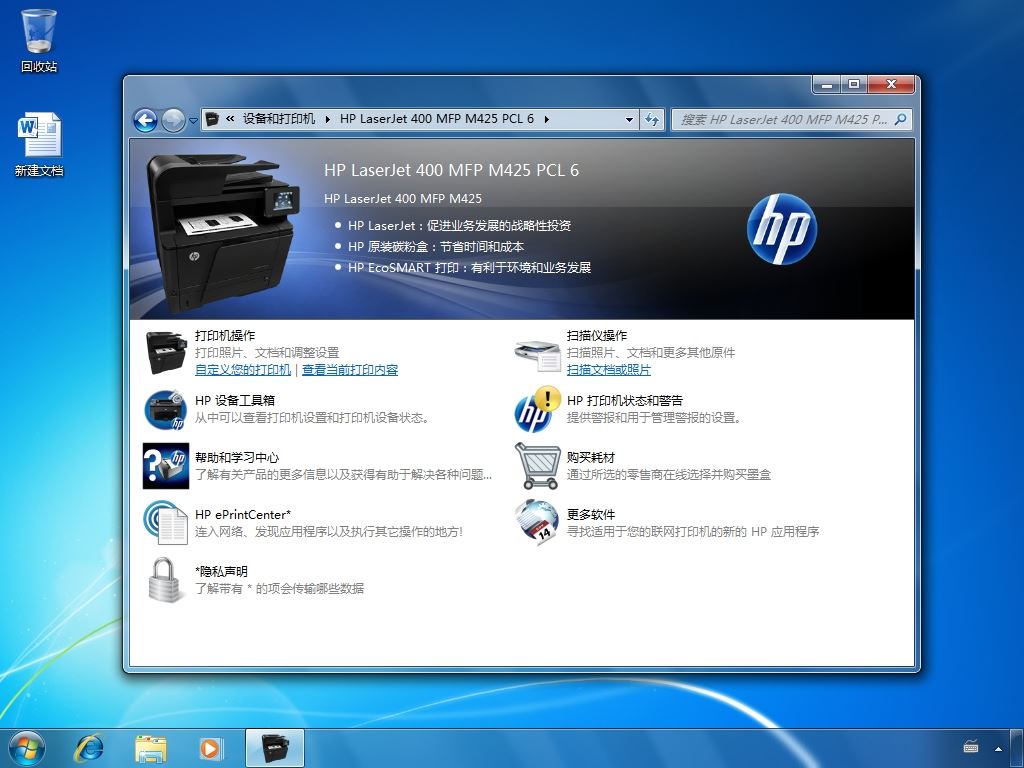
Task: Click the HP 设备工具箱 heading
Action: (234, 400)
